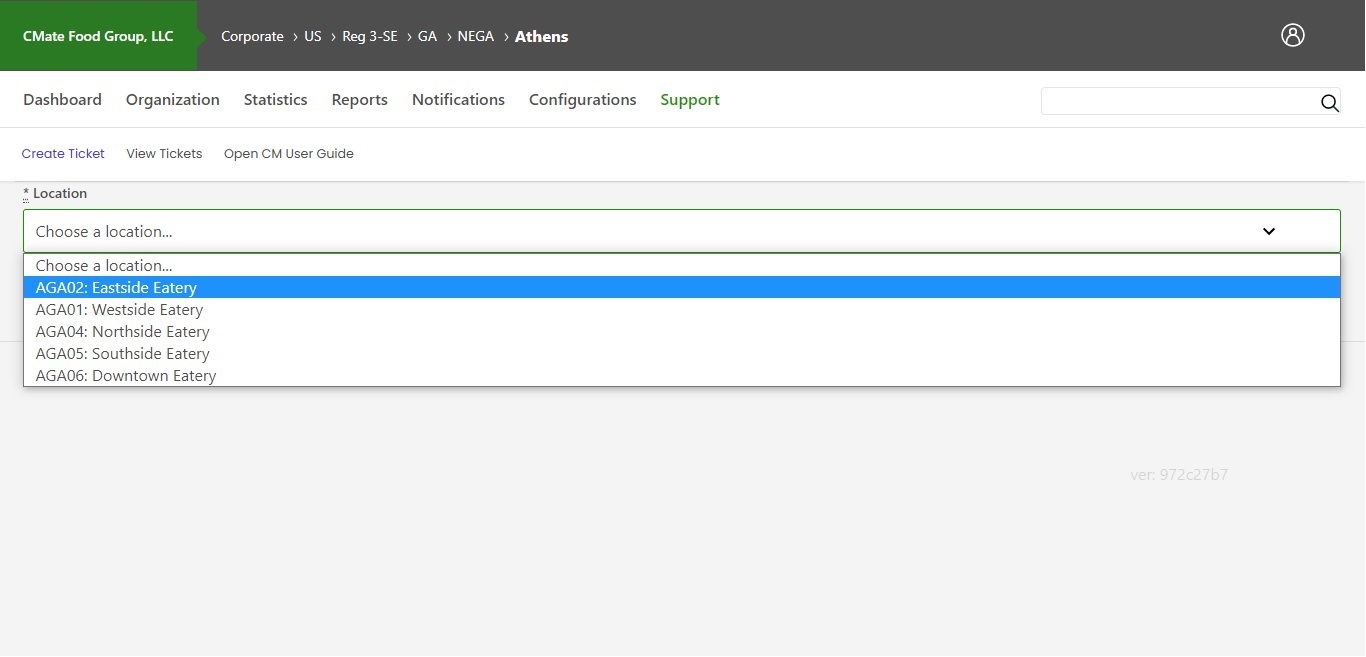Screen dimensions: 1366x657
Task: Open the Reports menu
Action: (359, 99)
